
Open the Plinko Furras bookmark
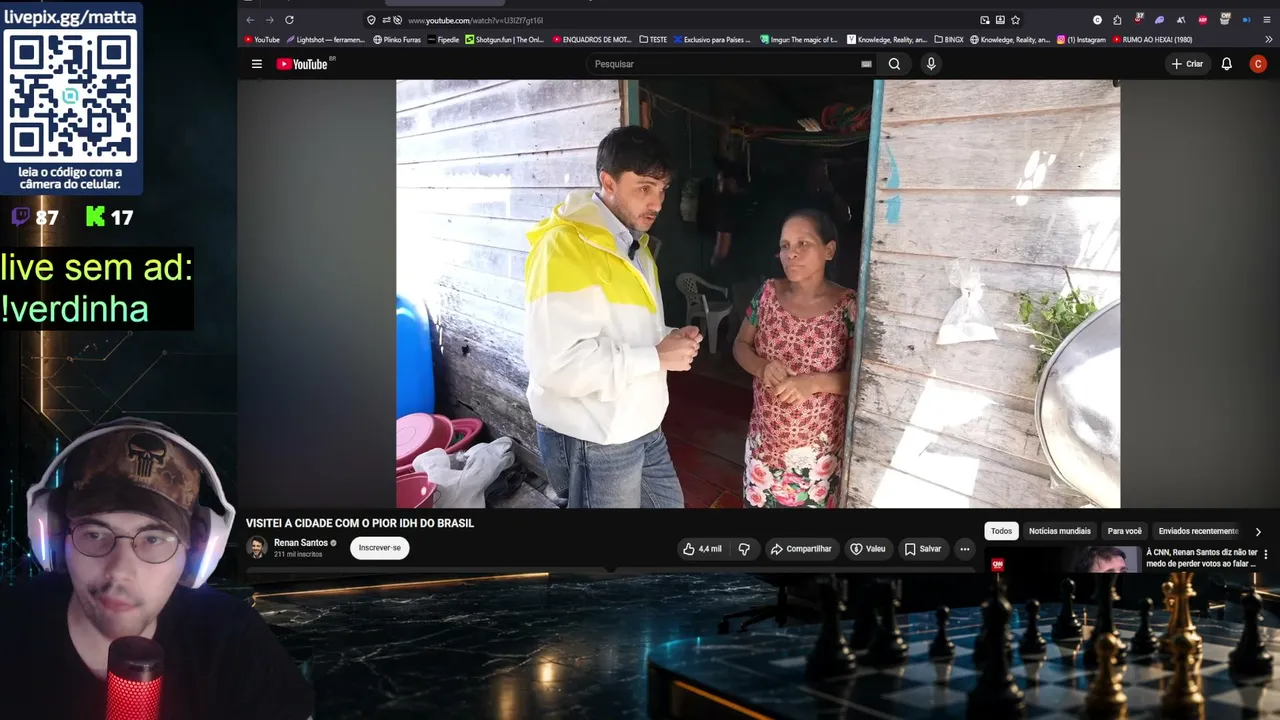click(397, 40)
